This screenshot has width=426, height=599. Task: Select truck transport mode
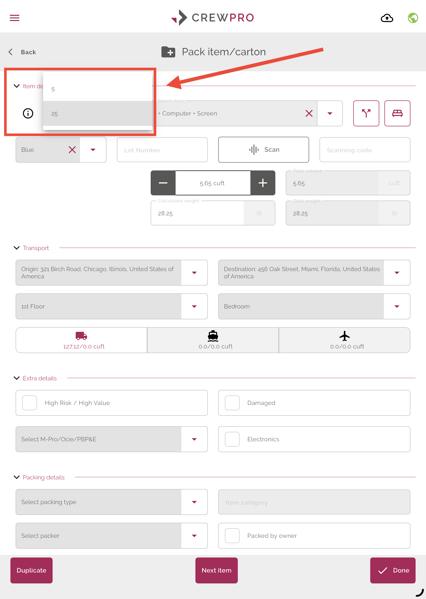tap(81, 340)
